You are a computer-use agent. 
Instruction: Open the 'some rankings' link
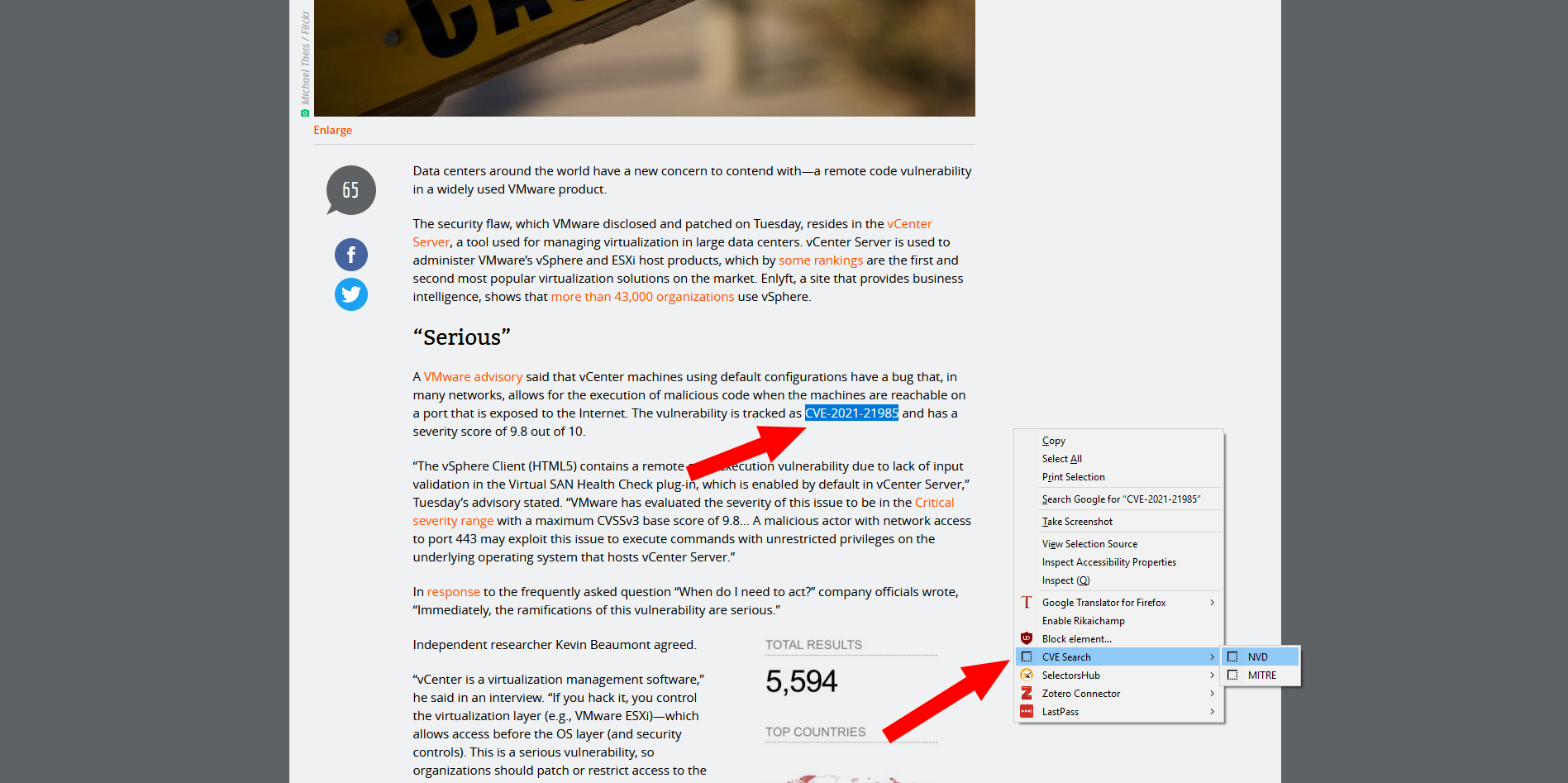point(821,260)
